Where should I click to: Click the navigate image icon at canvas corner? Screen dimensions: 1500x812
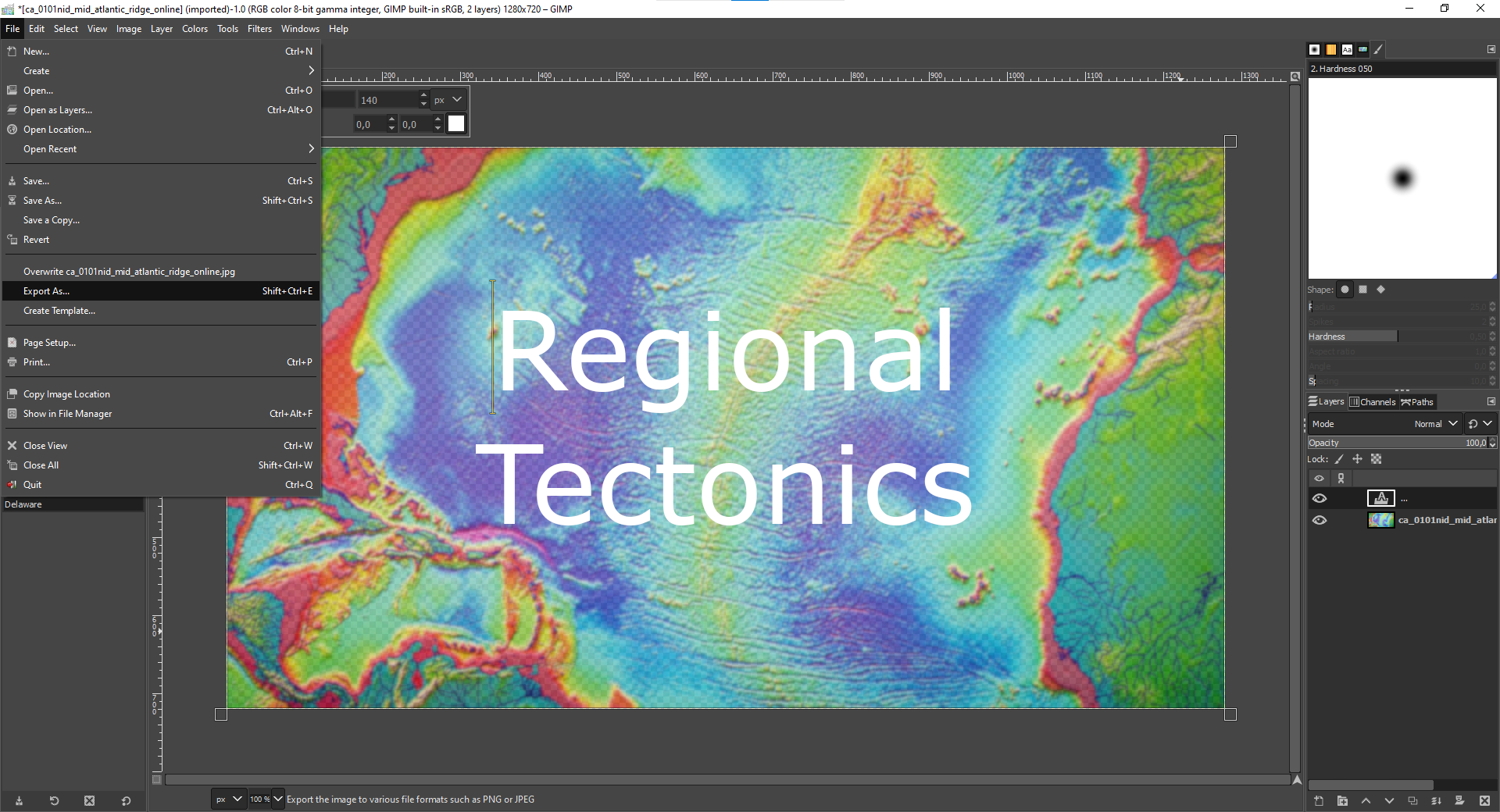pos(1298,780)
